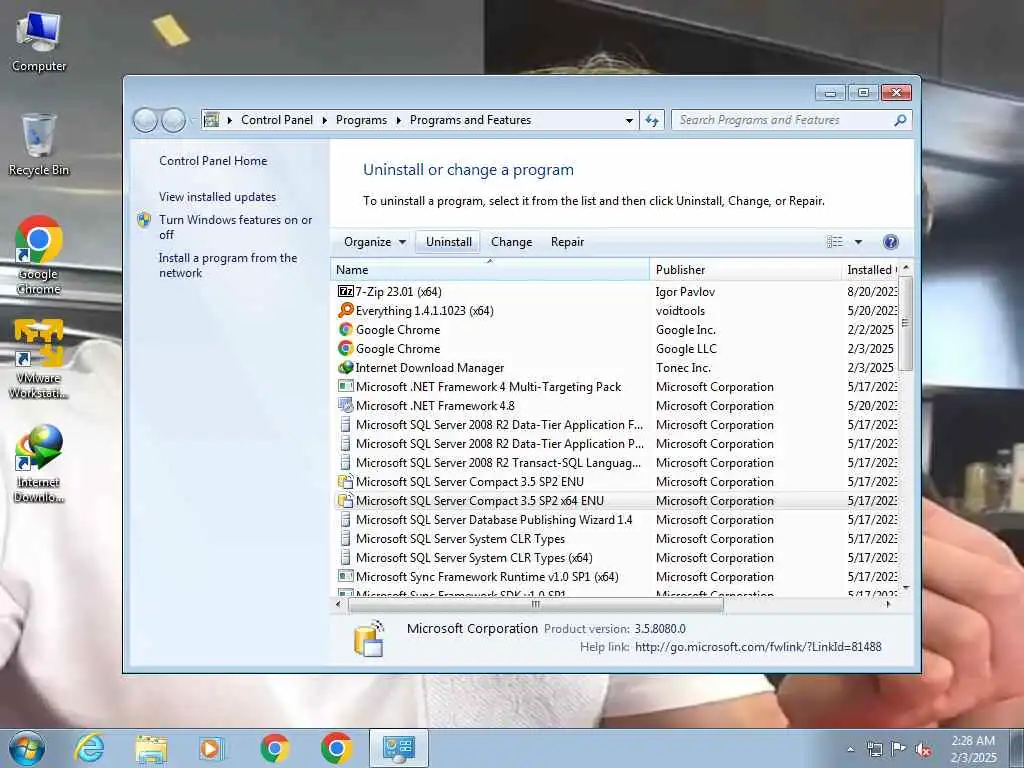Select Google Chrome by Google LLC

pyautogui.click(x=616, y=349)
